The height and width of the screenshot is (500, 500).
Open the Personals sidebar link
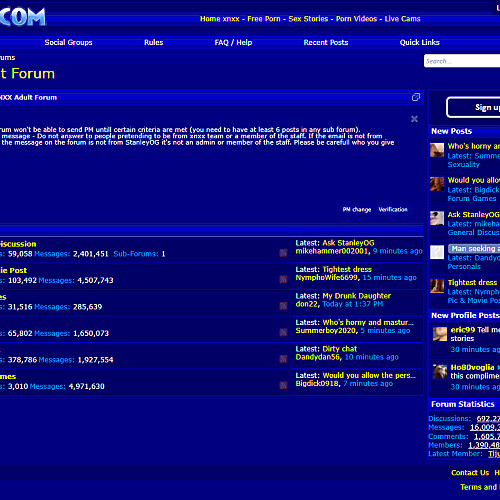(464, 266)
